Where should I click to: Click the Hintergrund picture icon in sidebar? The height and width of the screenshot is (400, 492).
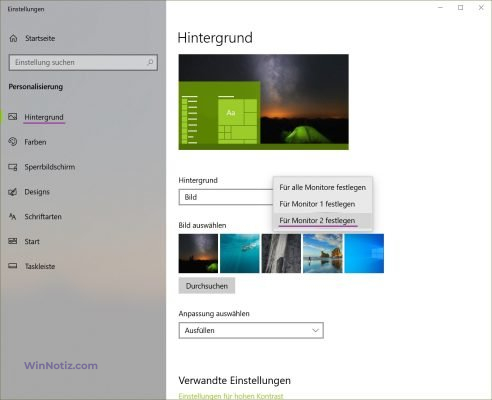pos(13,117)
